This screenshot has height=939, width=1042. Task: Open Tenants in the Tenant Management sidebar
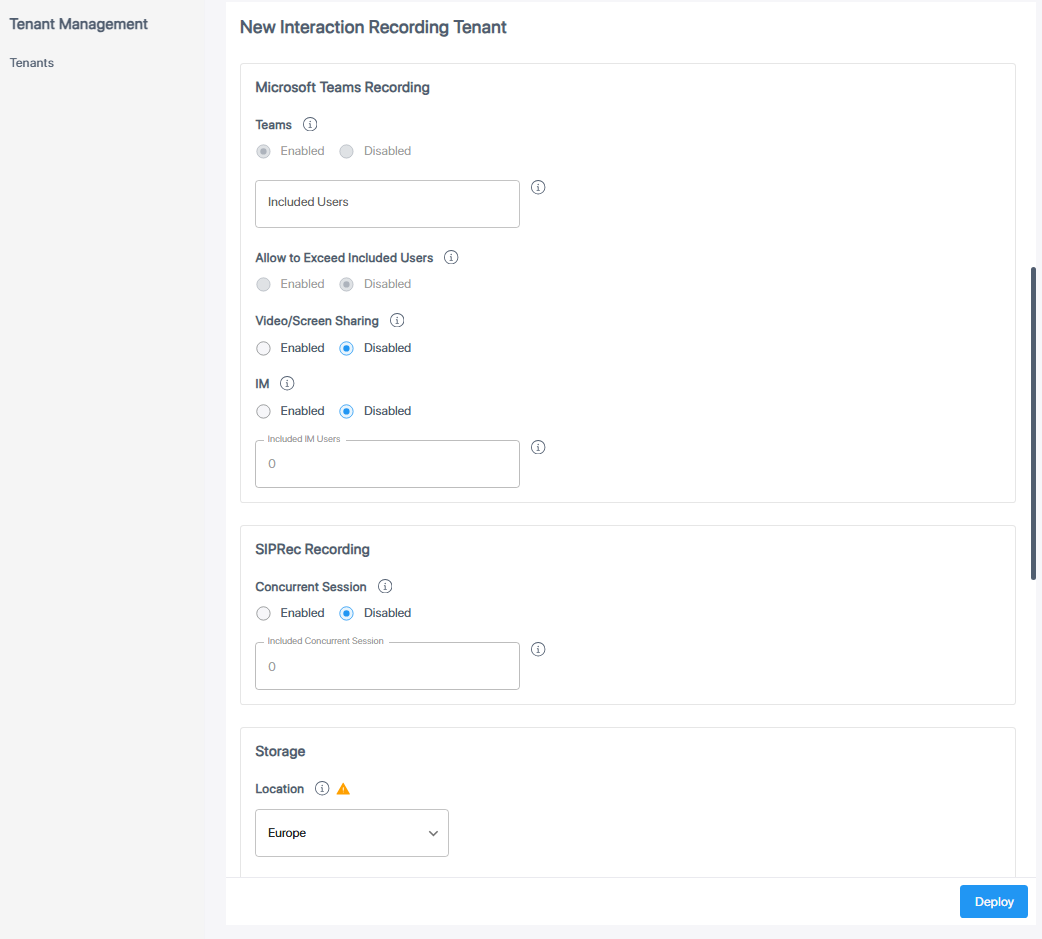32,63
